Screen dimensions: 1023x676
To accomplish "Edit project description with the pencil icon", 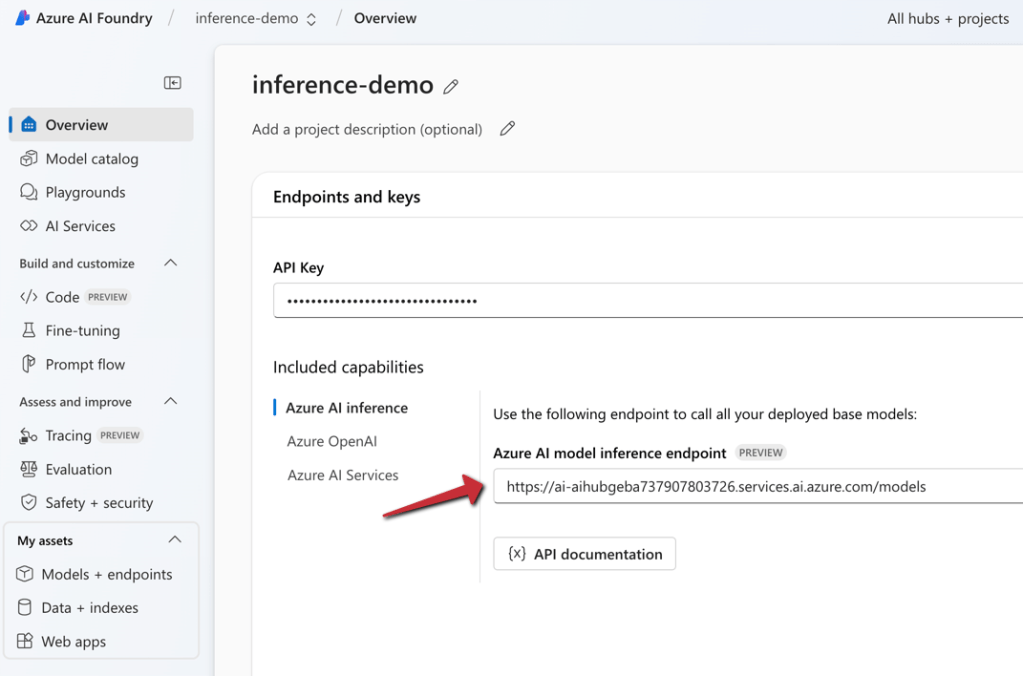I will pos(508,129).
